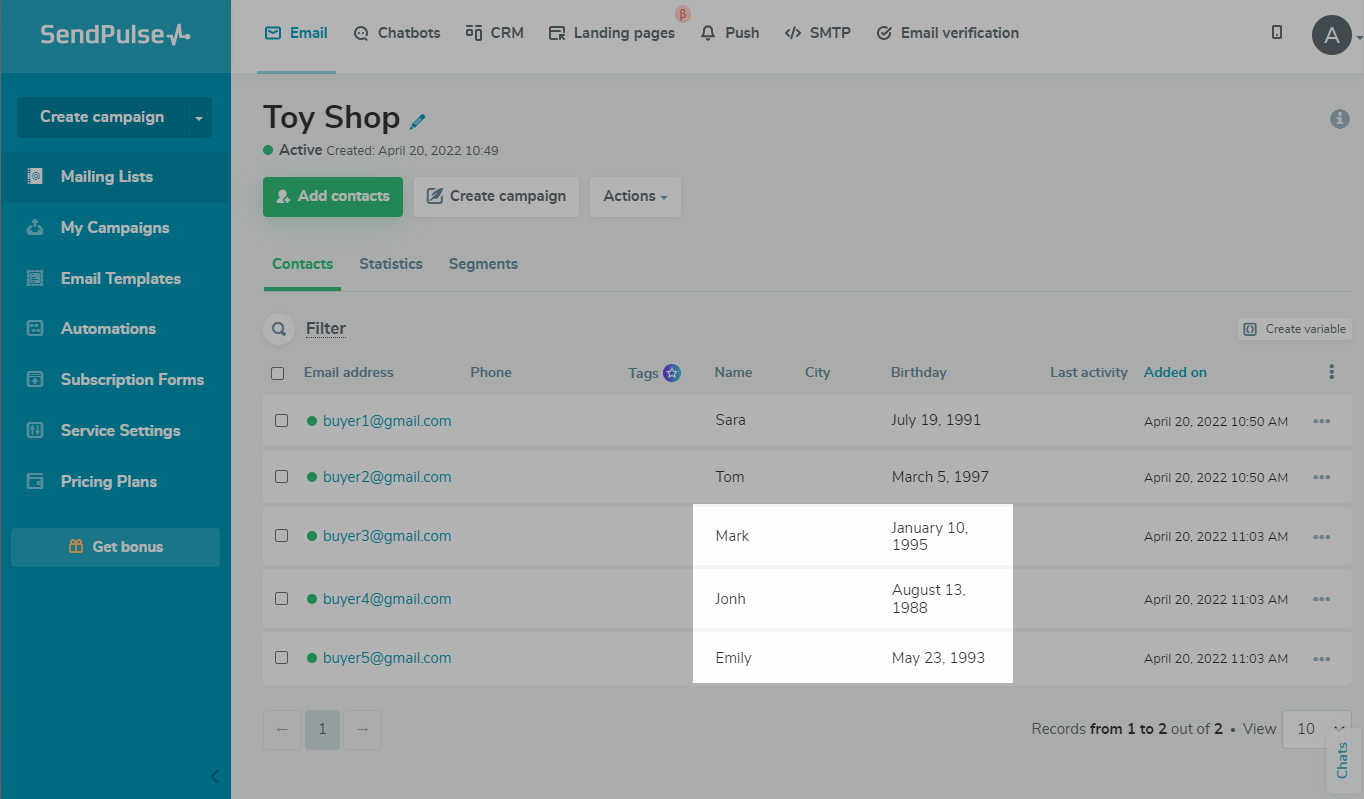1364x799 pixels.
Task: Go to the next page arrow
Action: coord(362,730)
